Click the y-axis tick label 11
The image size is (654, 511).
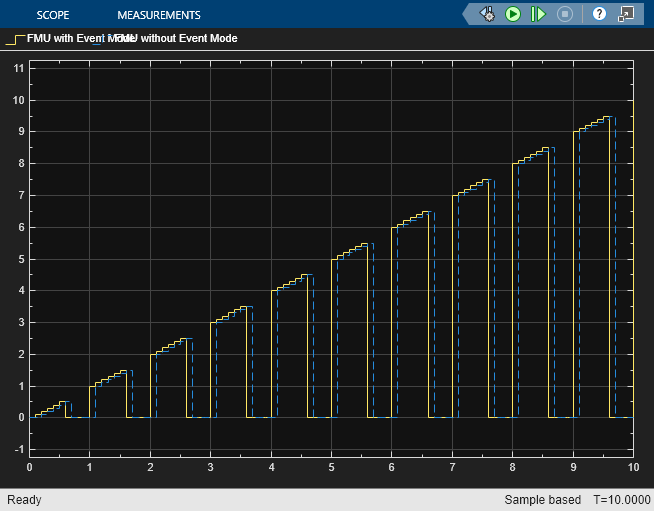(17, 68)
